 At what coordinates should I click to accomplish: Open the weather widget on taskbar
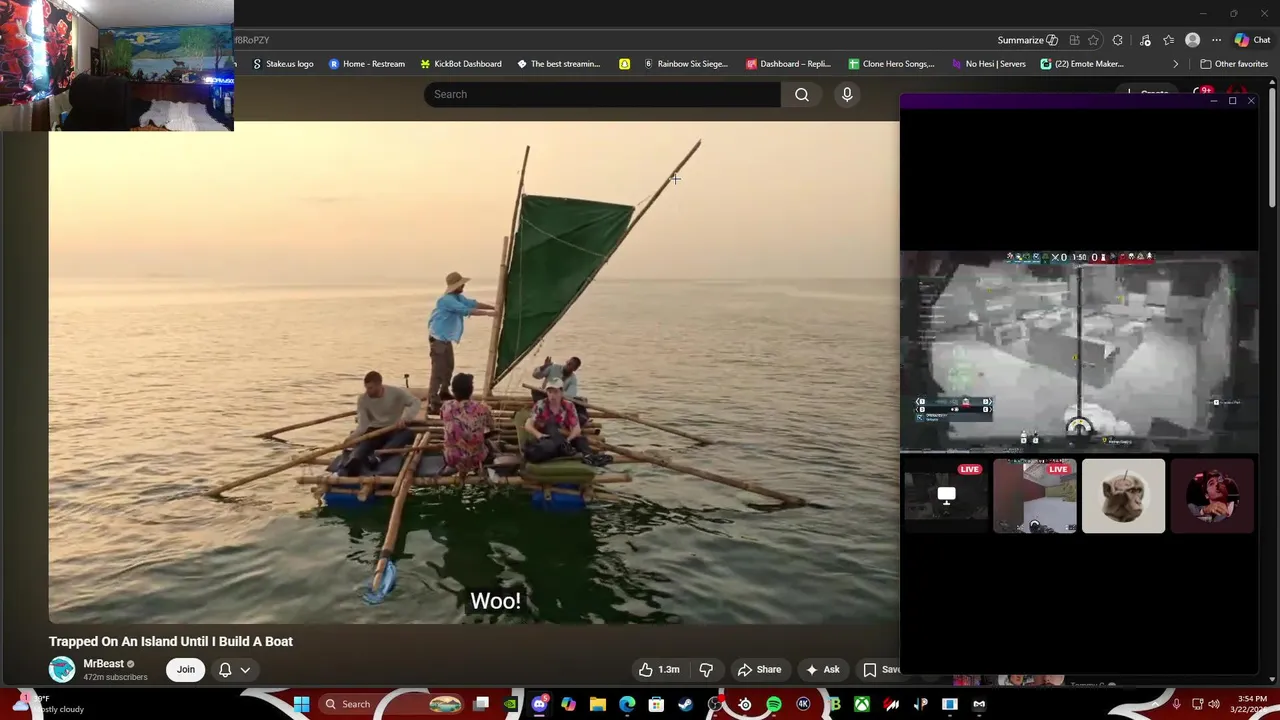pos(45,704)
